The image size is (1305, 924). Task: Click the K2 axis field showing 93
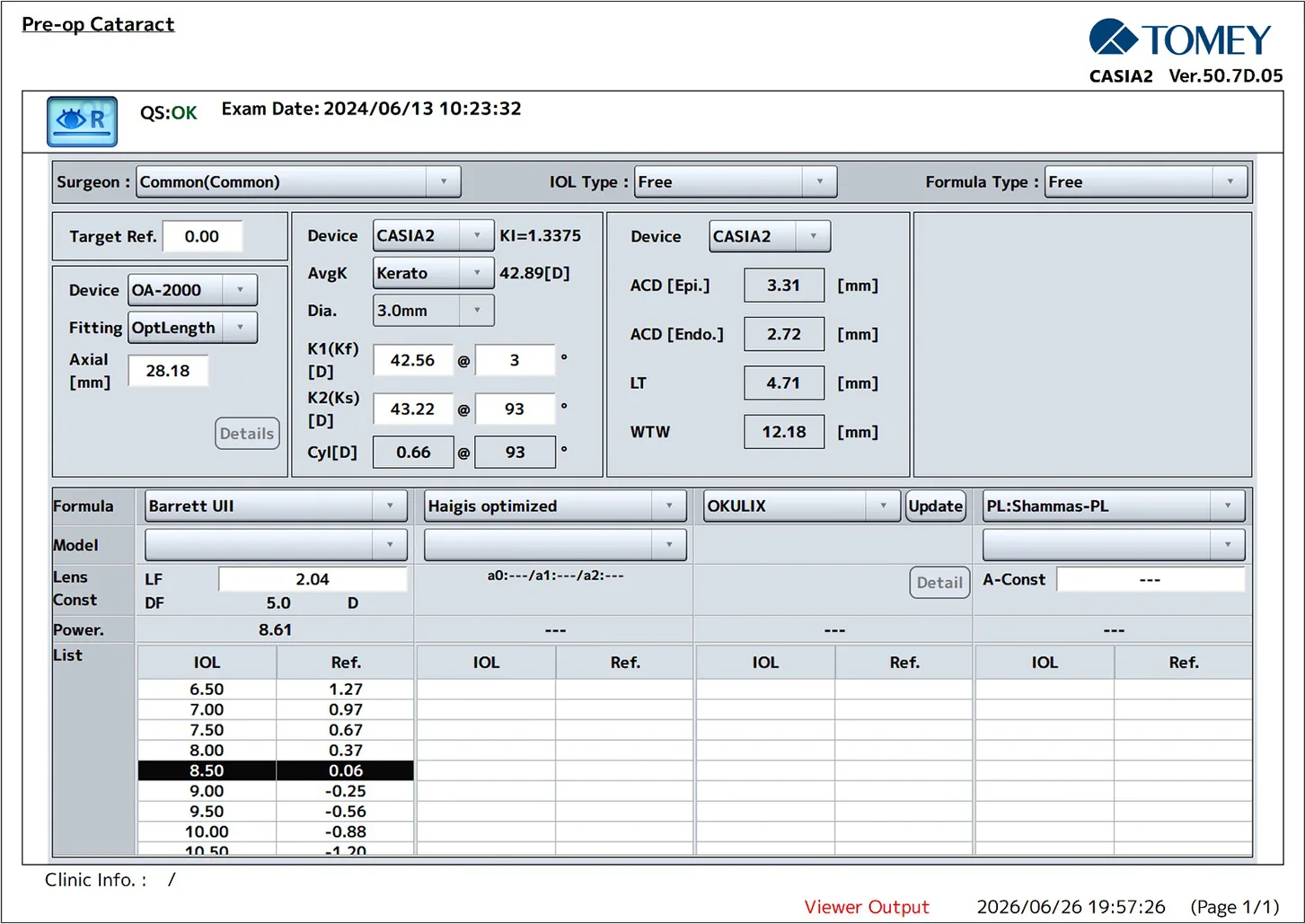pos(515,409)
